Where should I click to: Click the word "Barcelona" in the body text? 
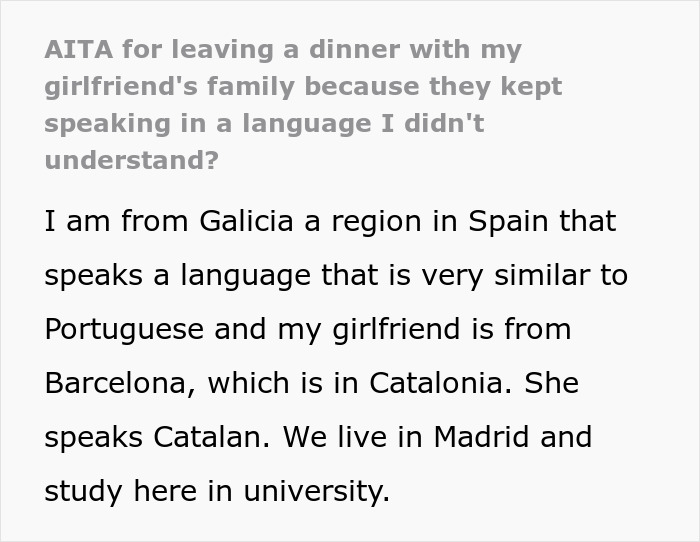(x=123, y=383)
